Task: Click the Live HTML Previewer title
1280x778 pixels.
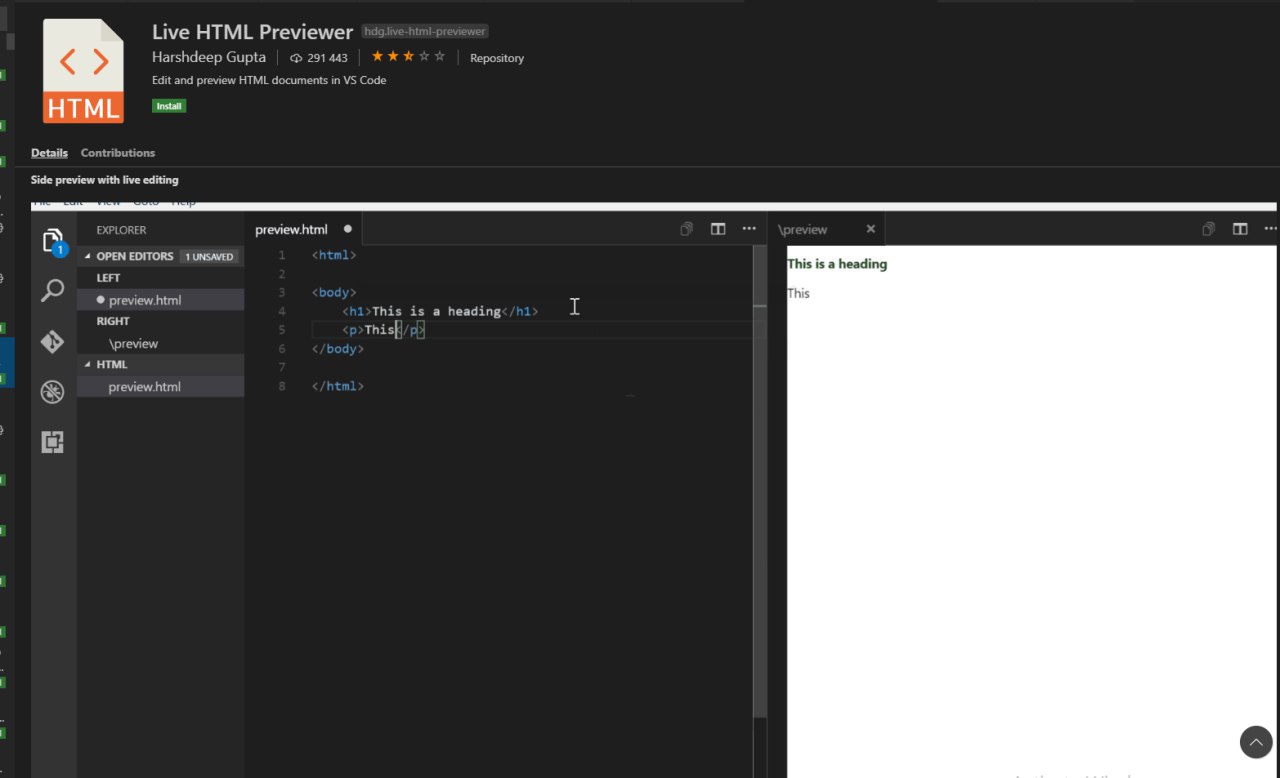Action: pyautogui.click(x=253, y=32)
